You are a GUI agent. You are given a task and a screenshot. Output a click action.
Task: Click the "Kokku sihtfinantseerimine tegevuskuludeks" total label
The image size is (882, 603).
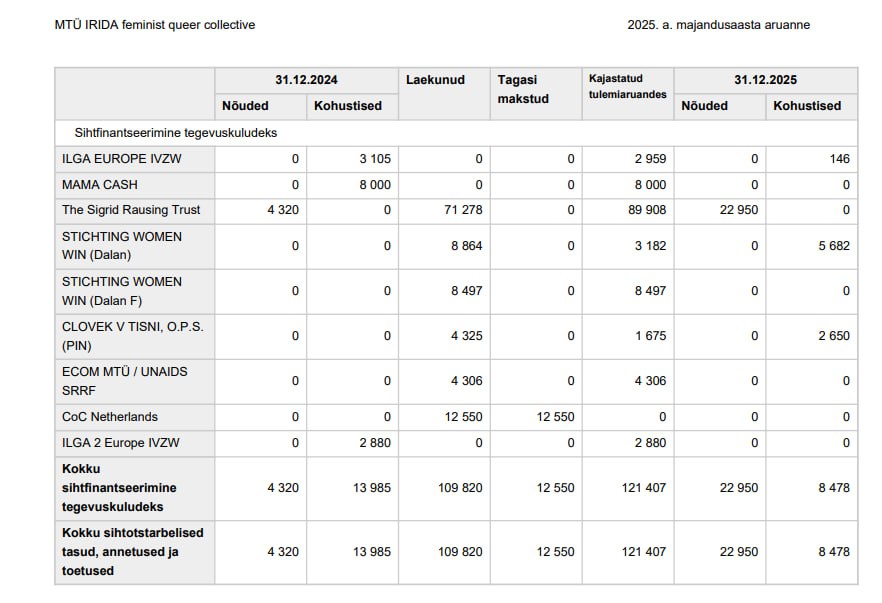click(x=119, y=488)
